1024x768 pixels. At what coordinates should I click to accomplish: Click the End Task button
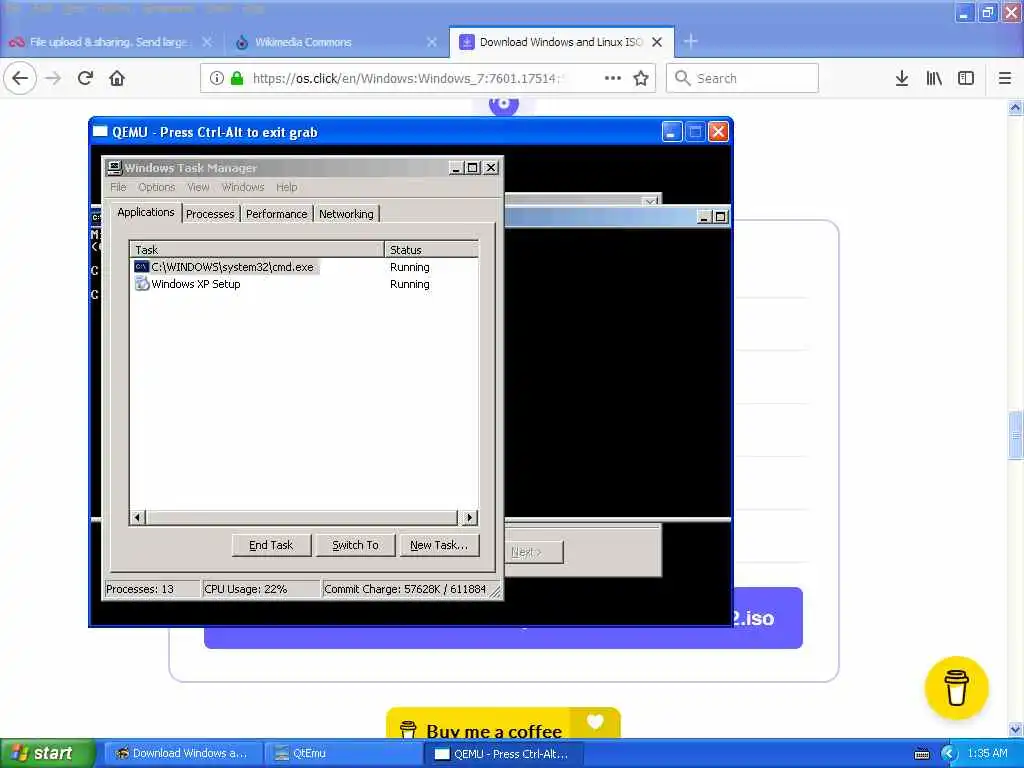[271, 545]
